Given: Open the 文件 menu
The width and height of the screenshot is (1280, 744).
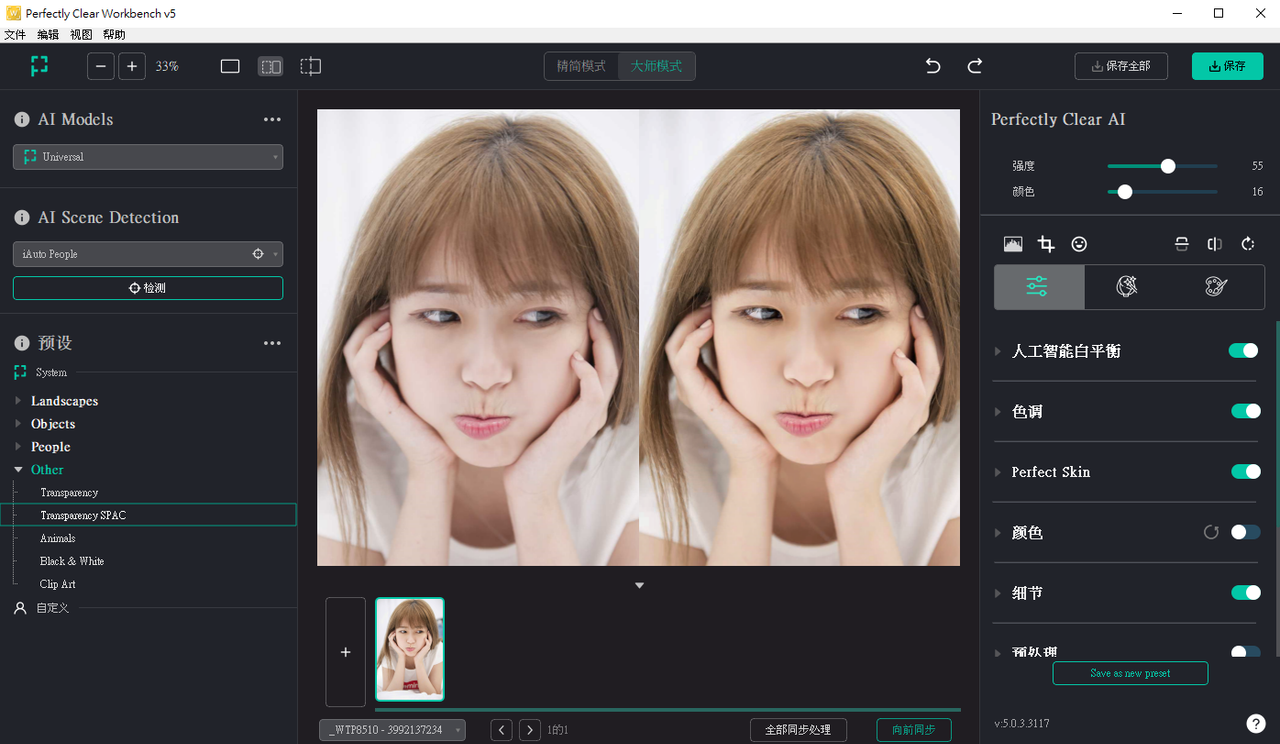Looking at the screenshot, I should click(15, 35).
